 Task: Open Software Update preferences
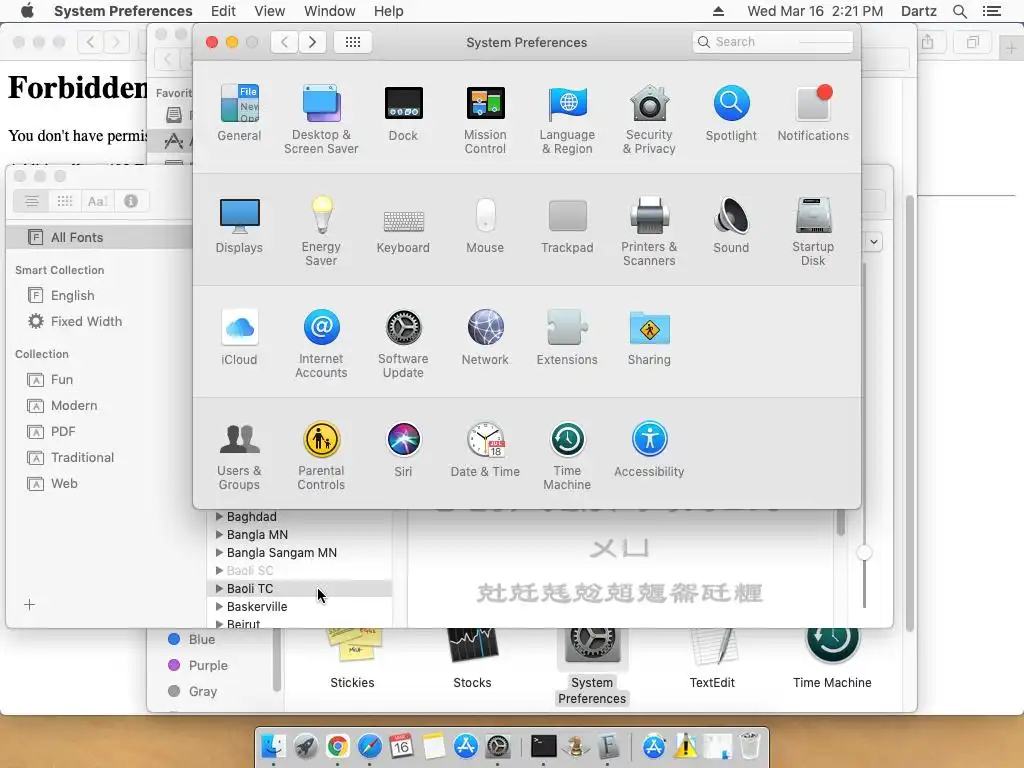pos(403,344)
